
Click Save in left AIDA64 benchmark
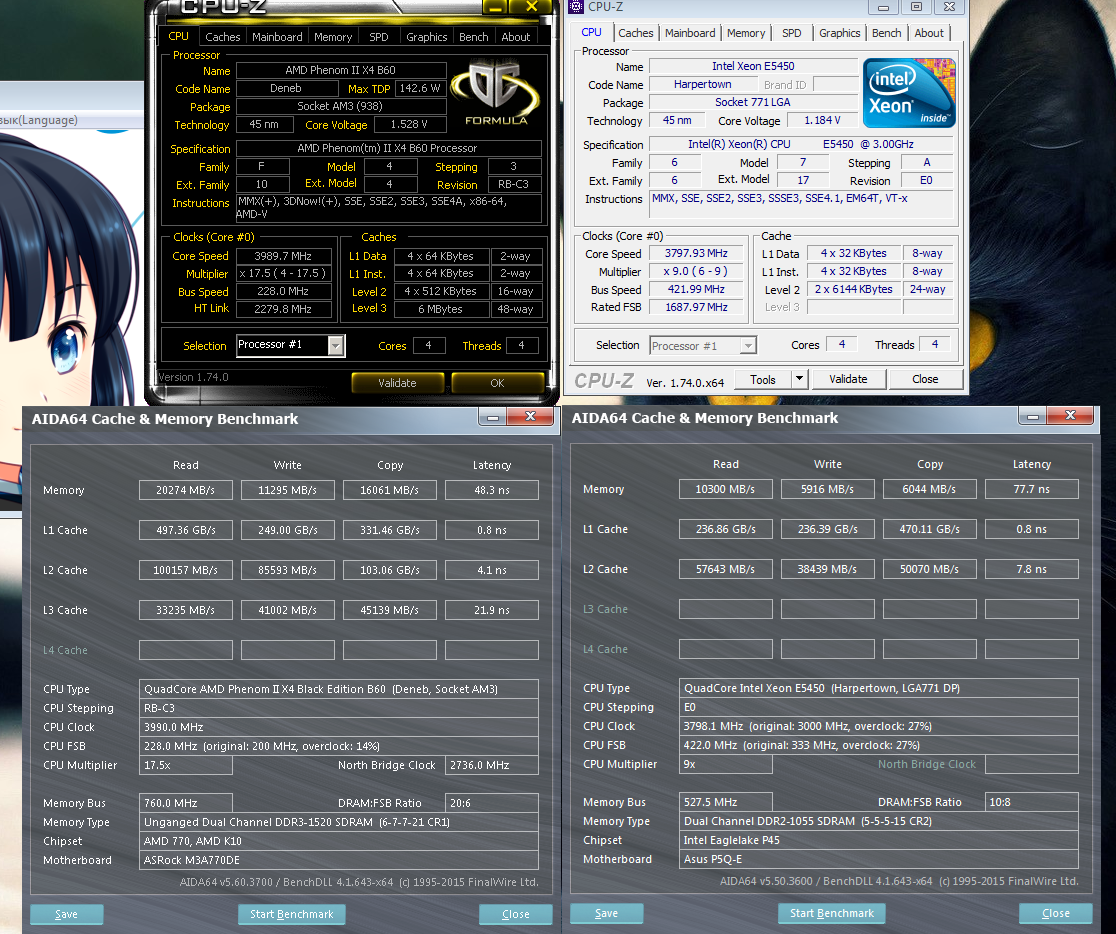click(66, 914)
